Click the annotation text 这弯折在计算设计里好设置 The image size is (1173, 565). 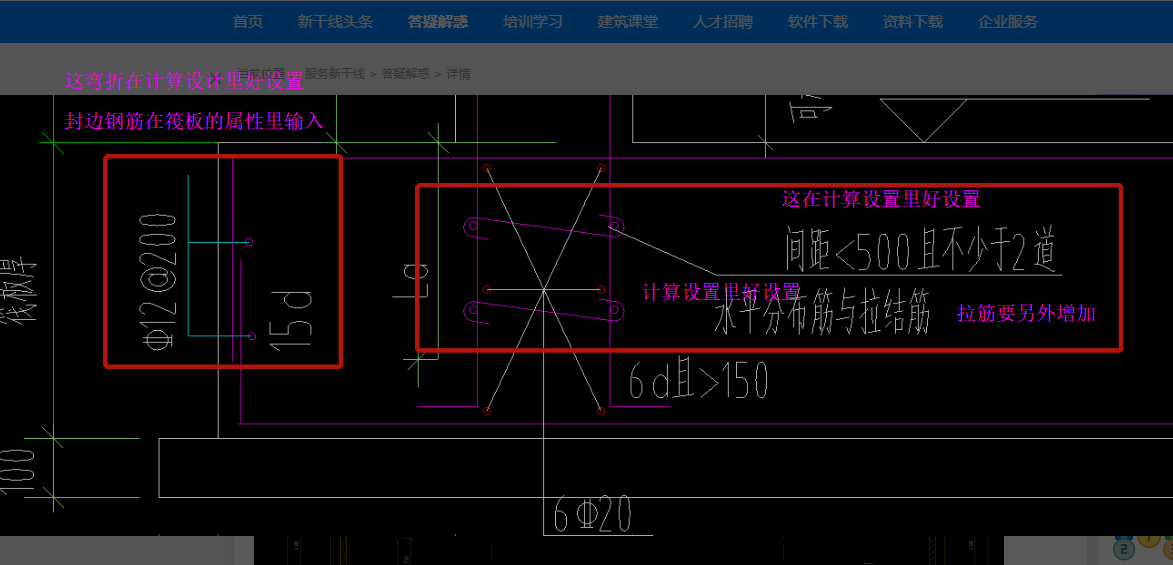click(x=184, y=81)
